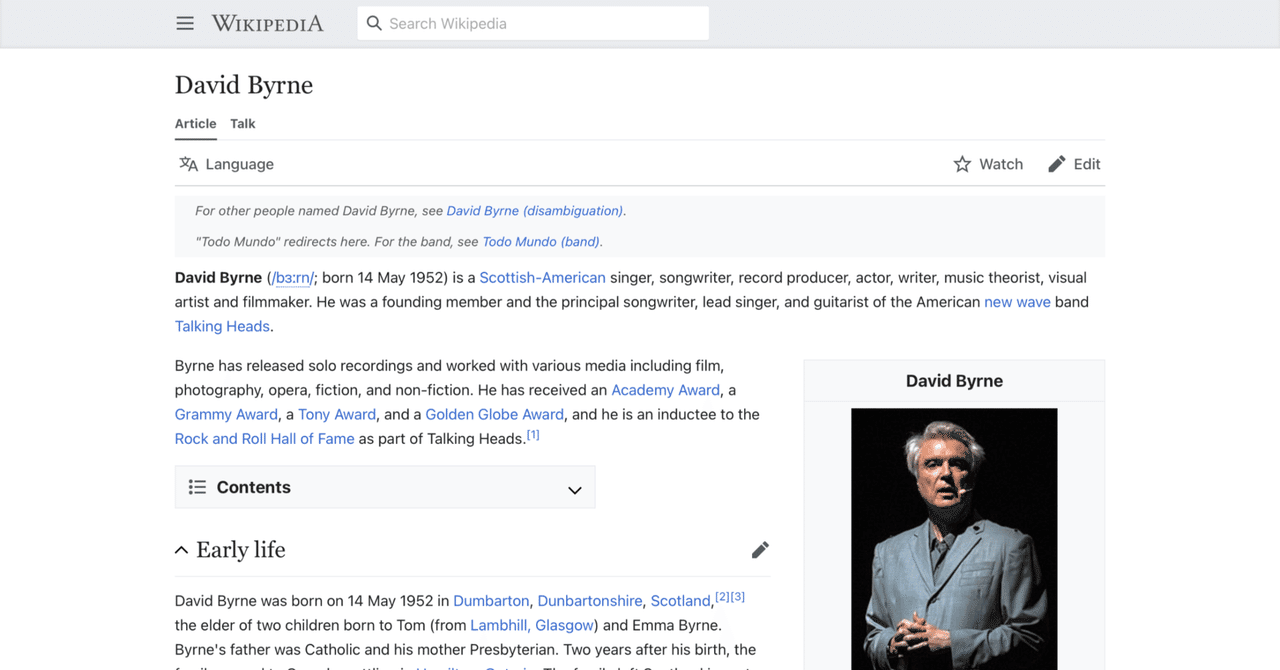This screenshot has width=1280, height=670.
Task: Click the Early life heading text
Action: (241, 550)
